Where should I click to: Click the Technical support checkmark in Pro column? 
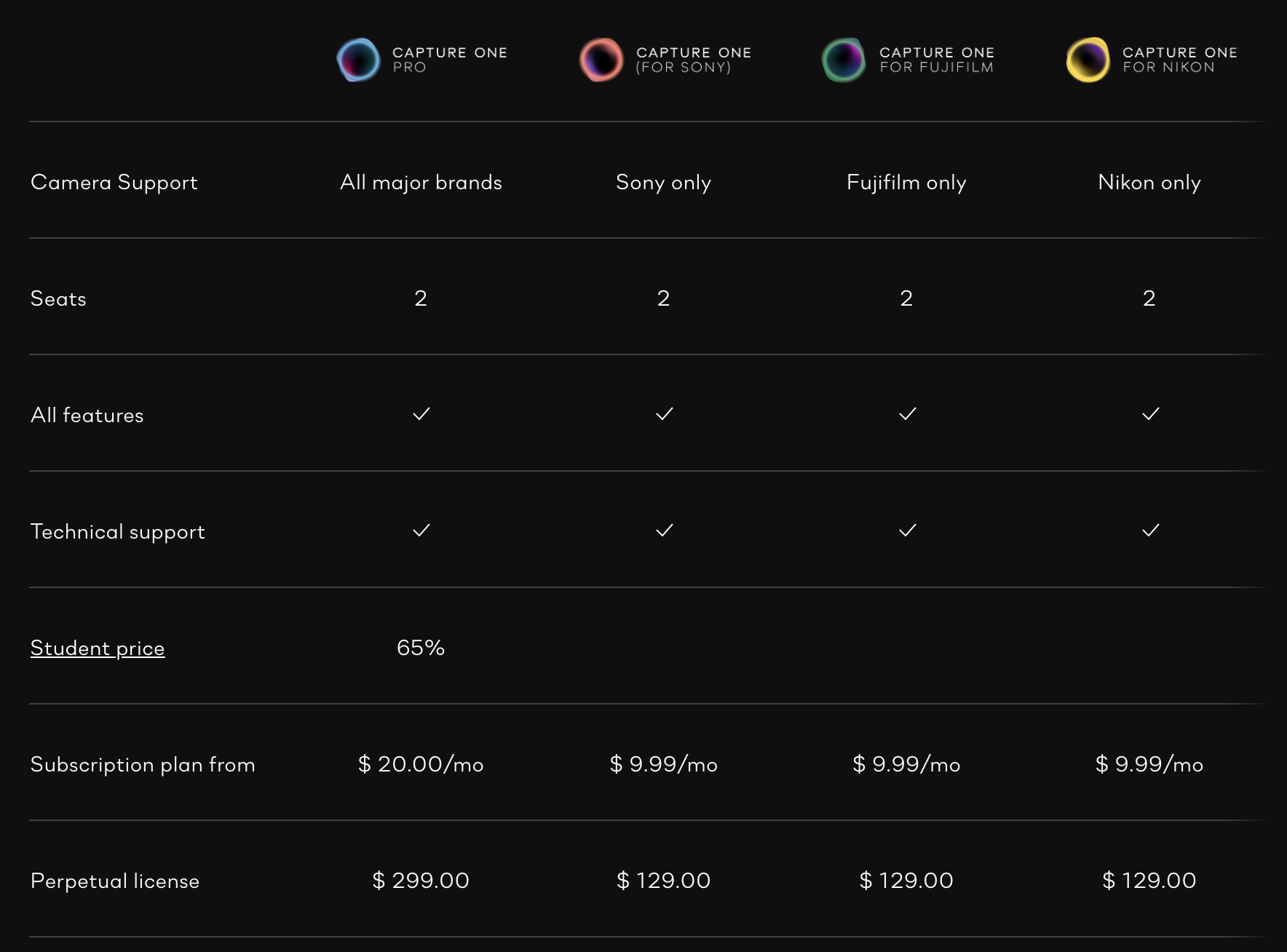421,530
